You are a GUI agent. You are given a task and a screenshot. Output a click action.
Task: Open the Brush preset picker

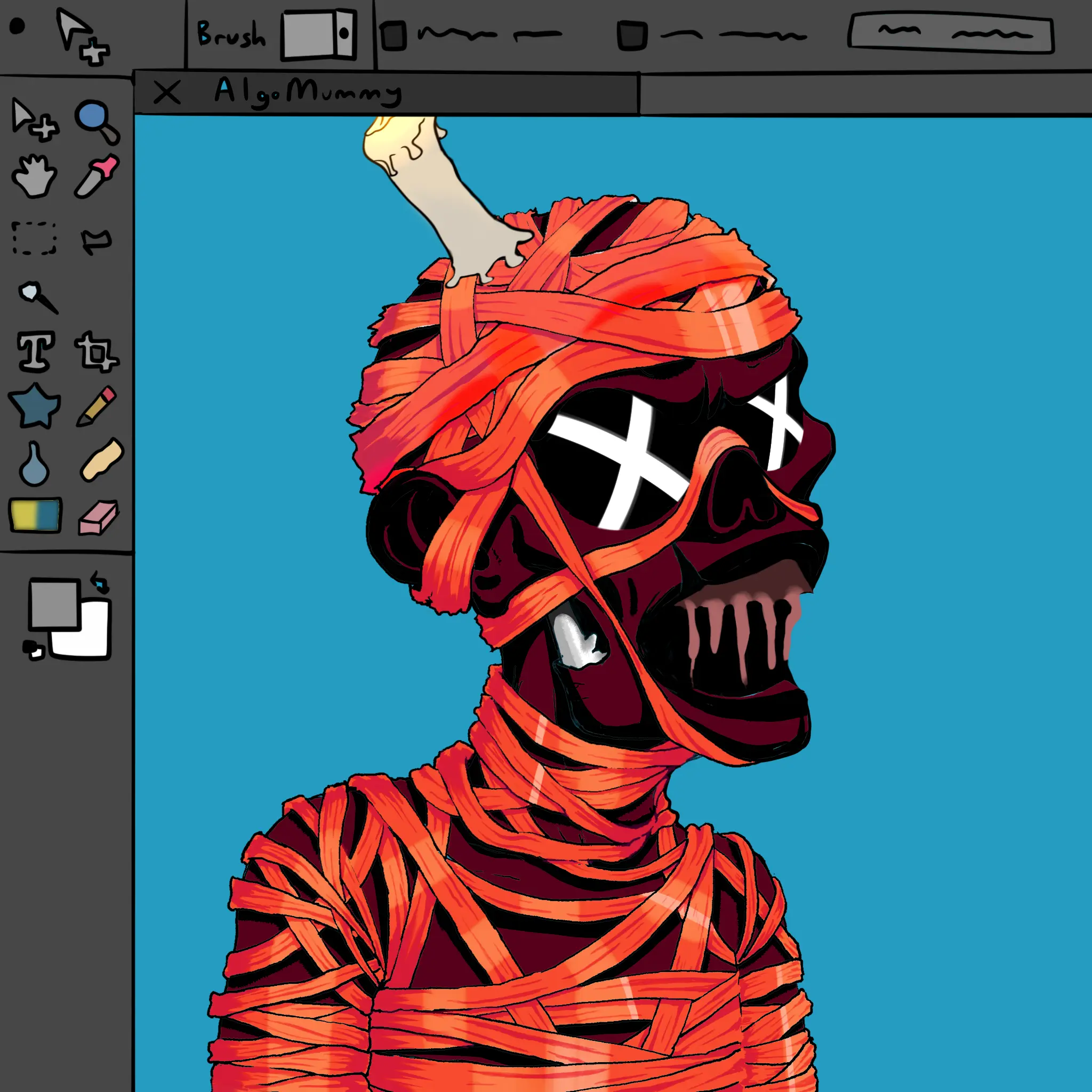[319, 35]
